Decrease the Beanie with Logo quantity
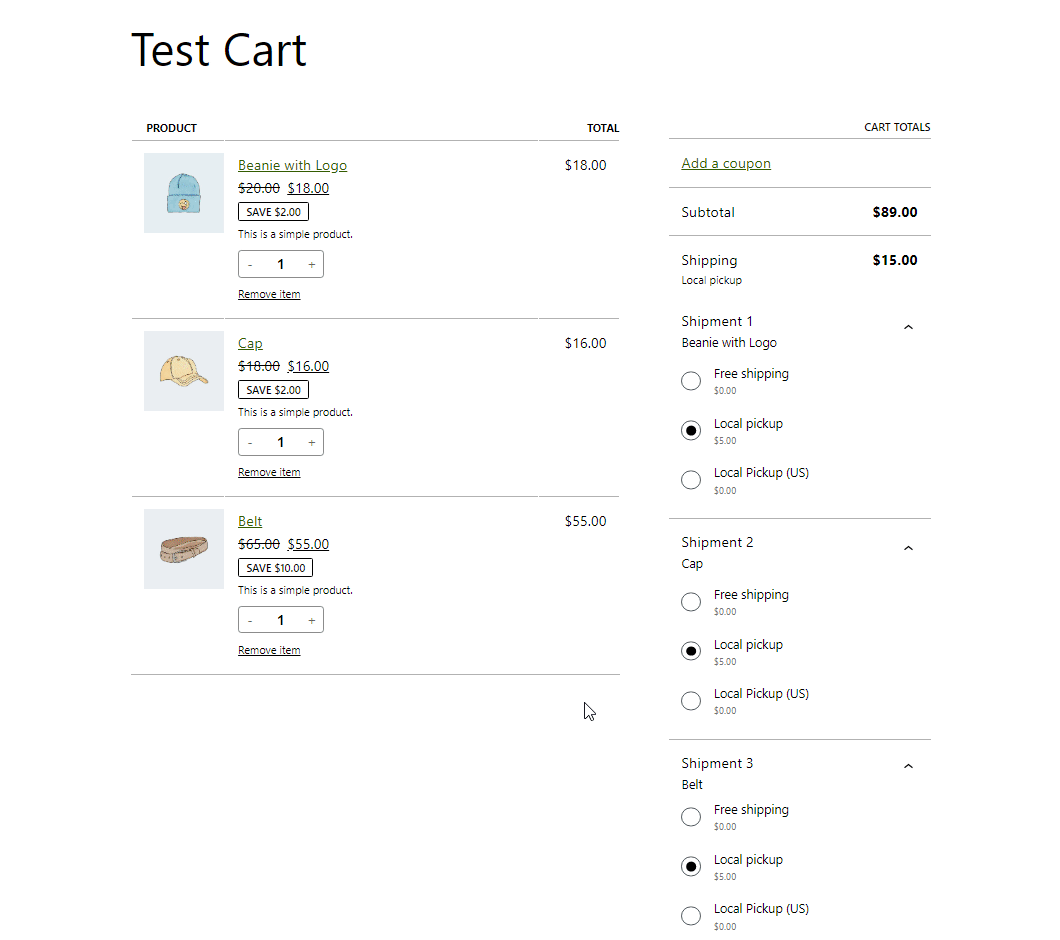Viewport: 1060px width, 940px height. [x=250, y=264]
